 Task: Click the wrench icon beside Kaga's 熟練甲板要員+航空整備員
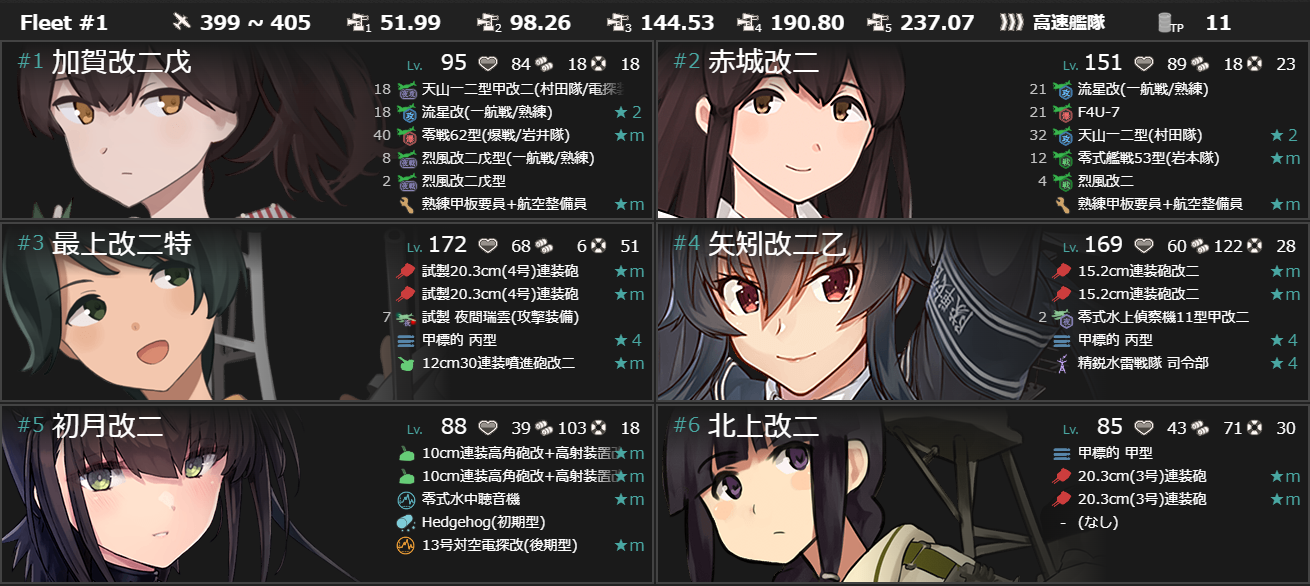tap(405, 204)
